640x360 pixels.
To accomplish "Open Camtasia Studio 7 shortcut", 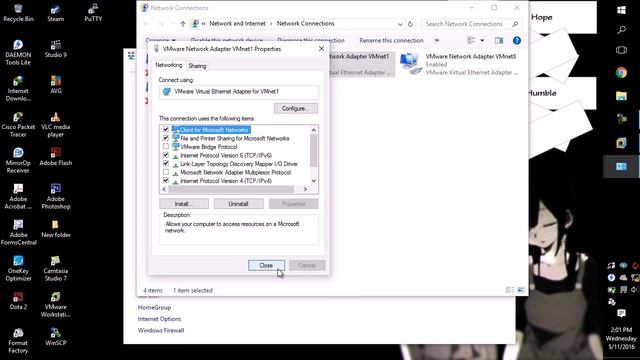I will 56,269.
